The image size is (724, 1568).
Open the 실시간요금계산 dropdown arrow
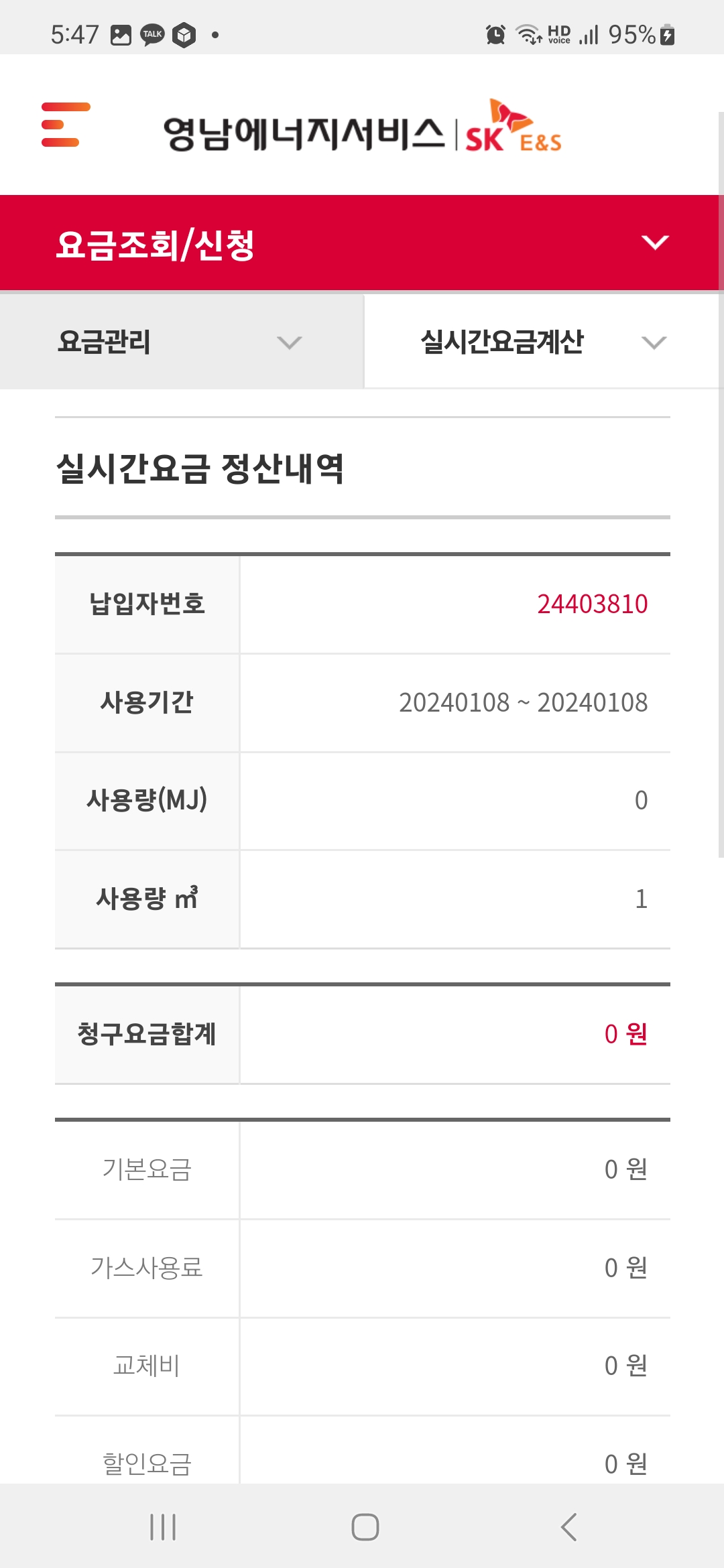(x=654, y=343)
